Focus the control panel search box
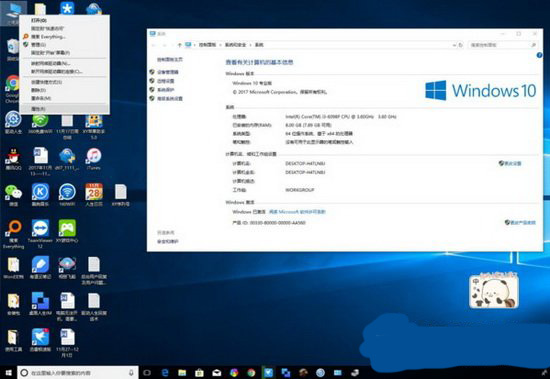The height and width of the screenshot is (379, 550). [503, 45]
